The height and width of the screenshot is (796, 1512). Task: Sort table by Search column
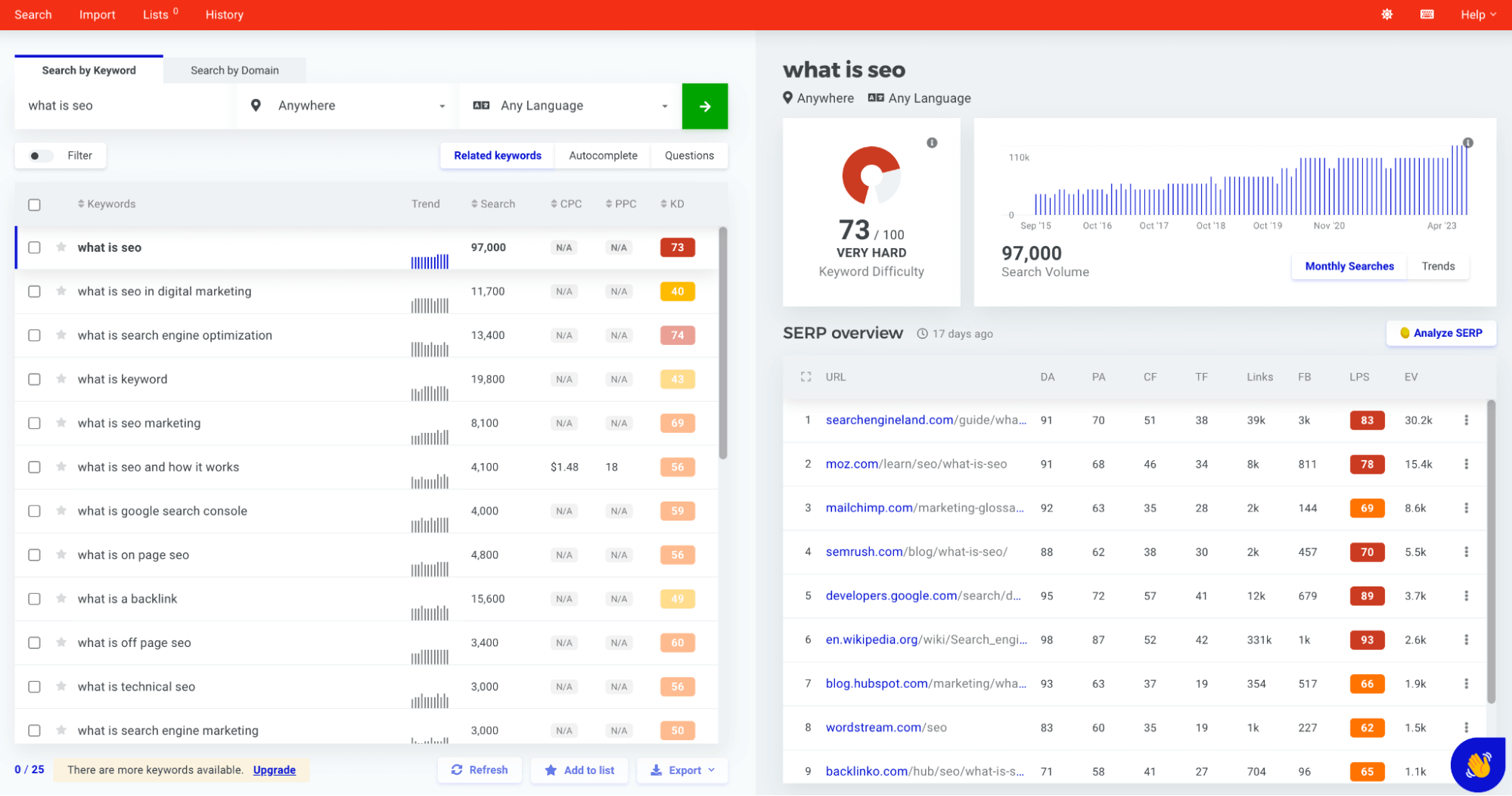coord(493,204)
